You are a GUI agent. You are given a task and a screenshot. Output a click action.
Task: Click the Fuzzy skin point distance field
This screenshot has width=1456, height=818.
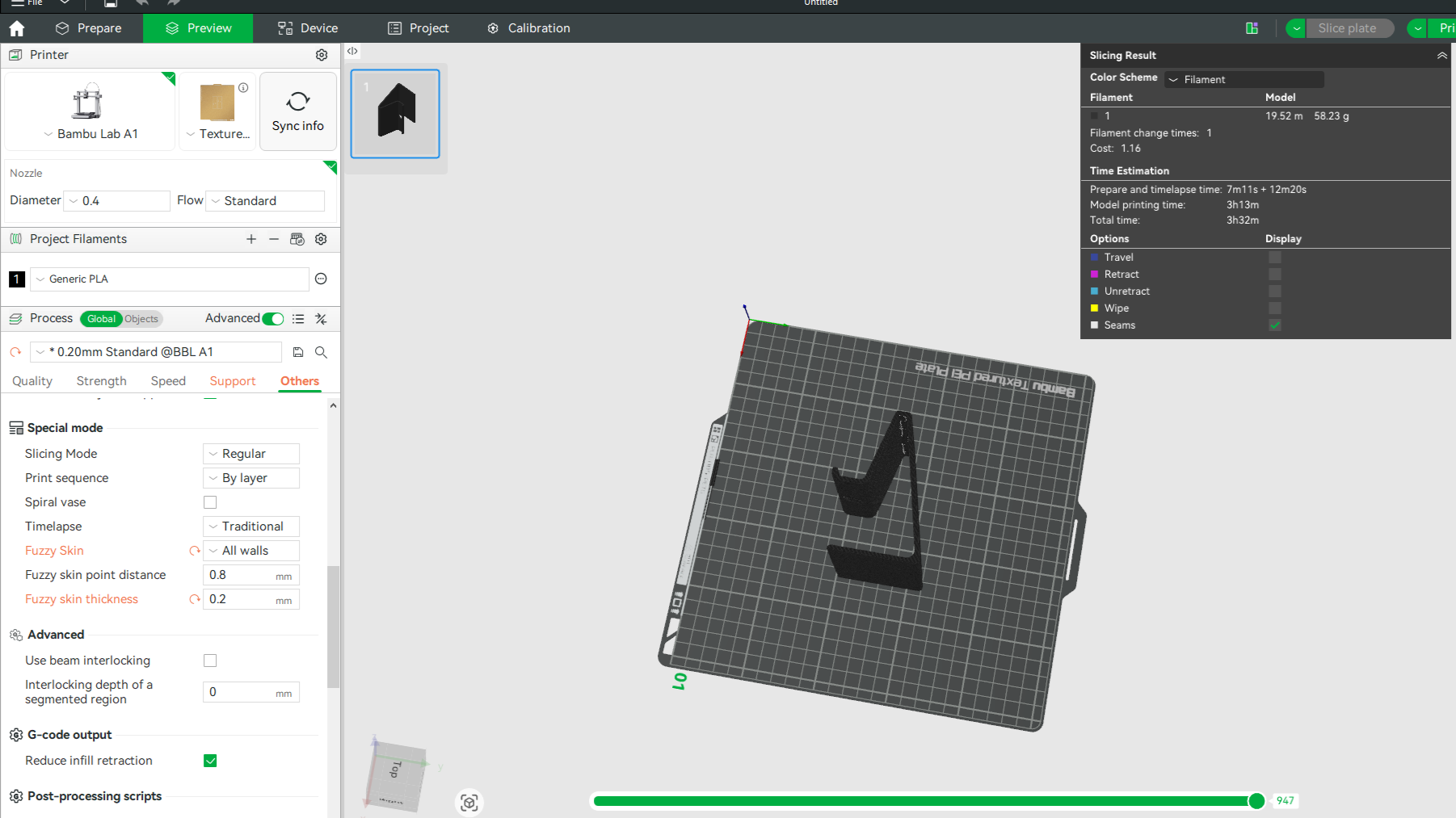coord(251,575)
